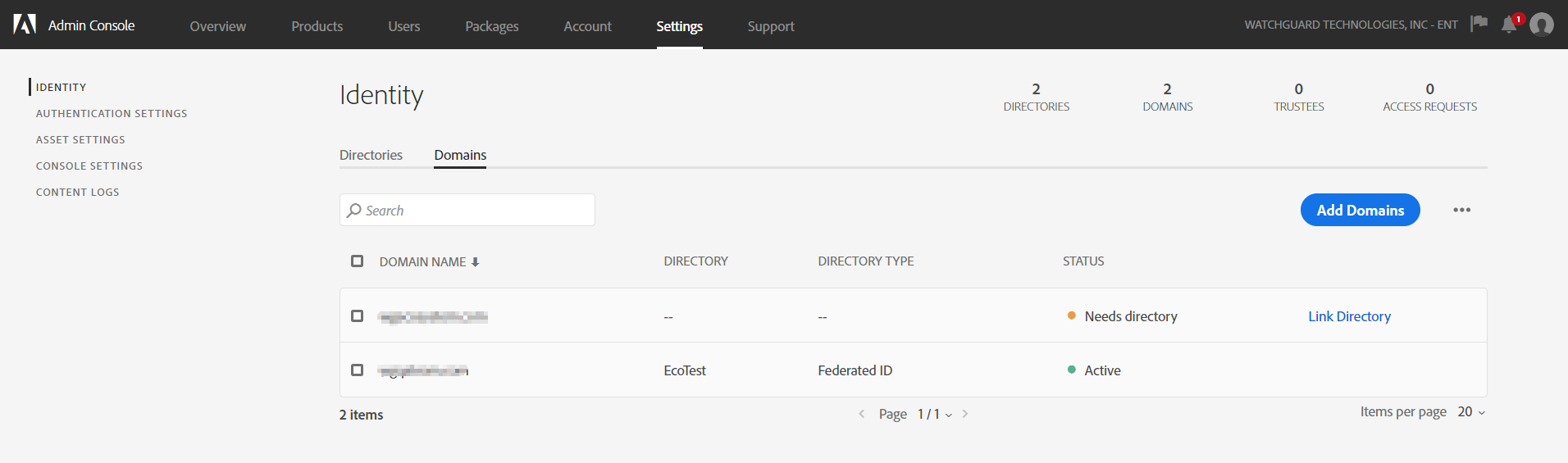Open the user profile avatar
This screenshot has width=1568, height=463.
coord(1542,25)
